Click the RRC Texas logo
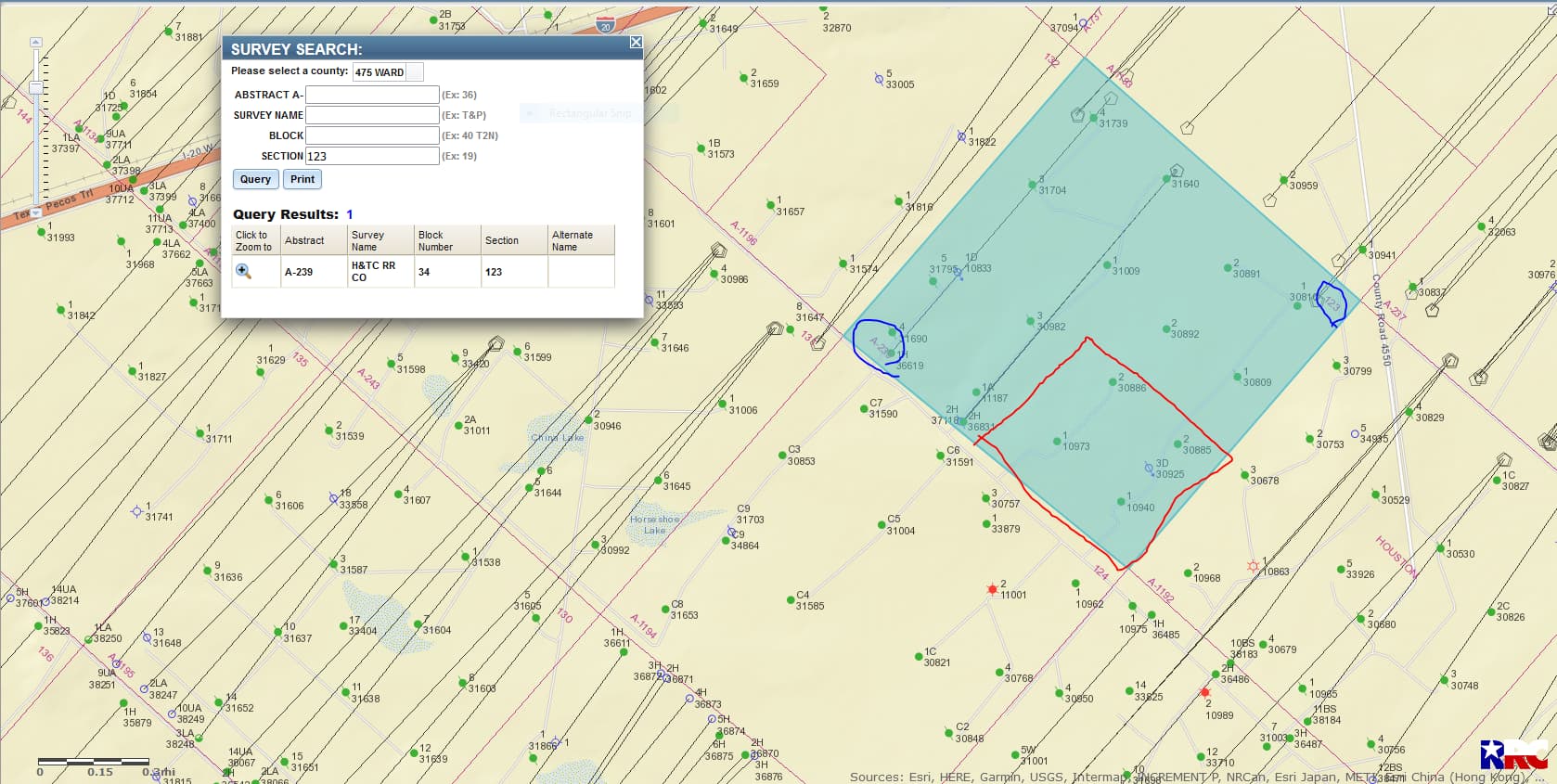1557x784 pixels. click(1513, 754)
